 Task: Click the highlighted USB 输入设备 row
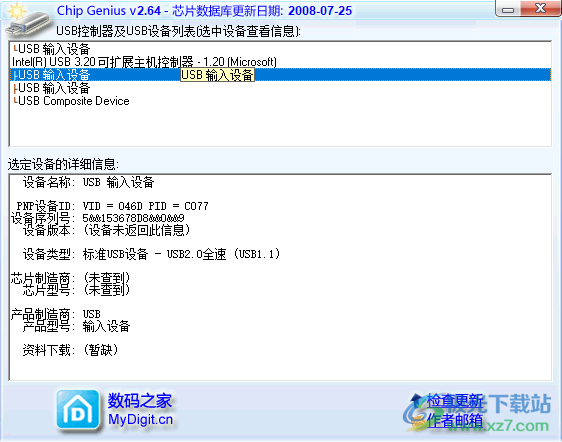(x=280, y=75)
